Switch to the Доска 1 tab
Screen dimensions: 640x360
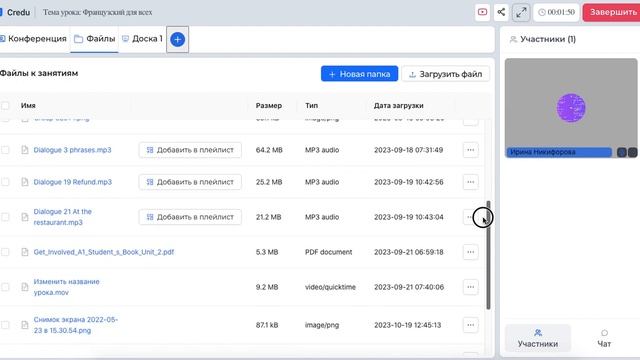coord(142,39)
